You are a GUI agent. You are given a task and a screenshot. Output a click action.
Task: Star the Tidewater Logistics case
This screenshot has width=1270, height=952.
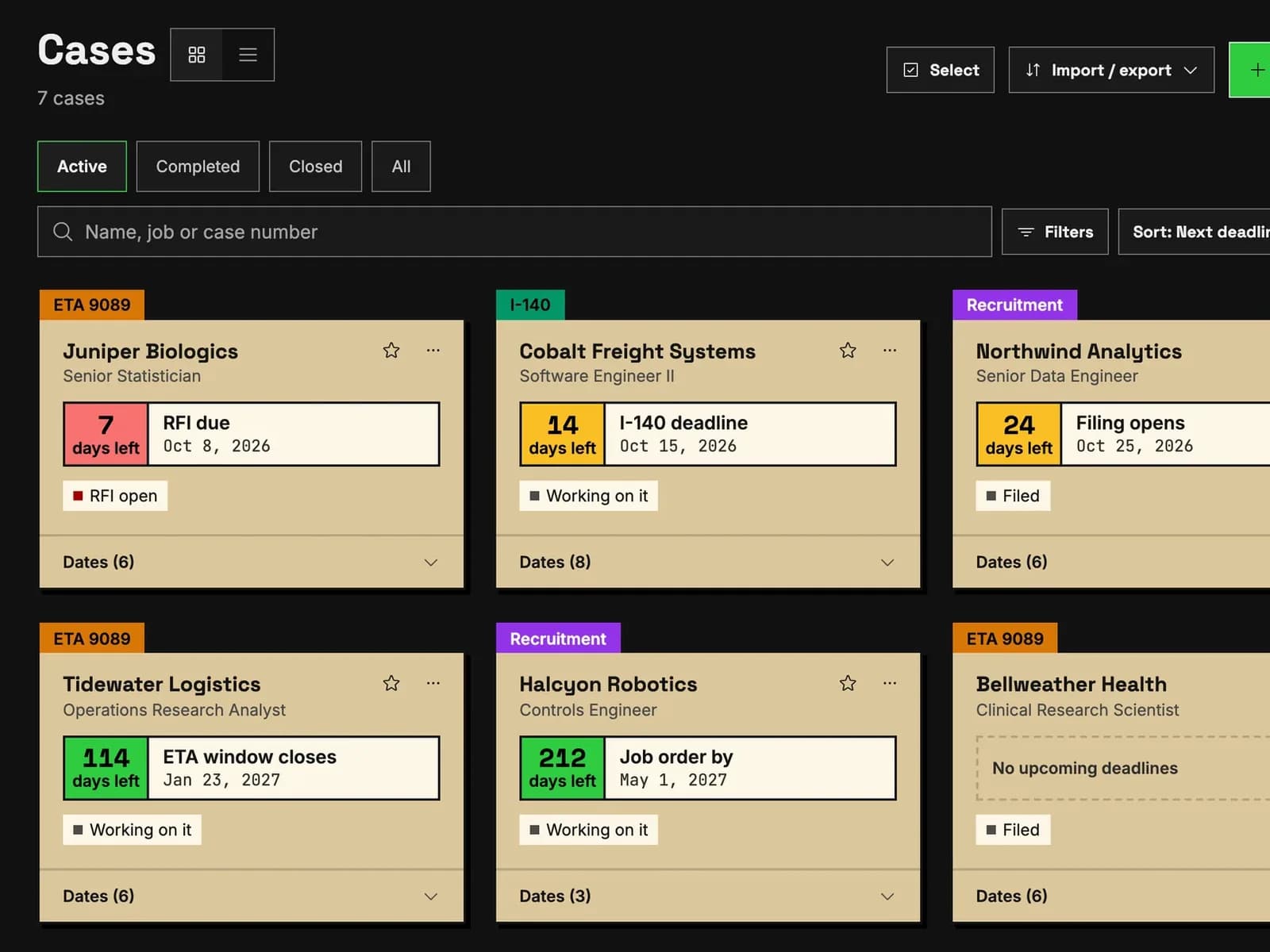coord(391,683)
